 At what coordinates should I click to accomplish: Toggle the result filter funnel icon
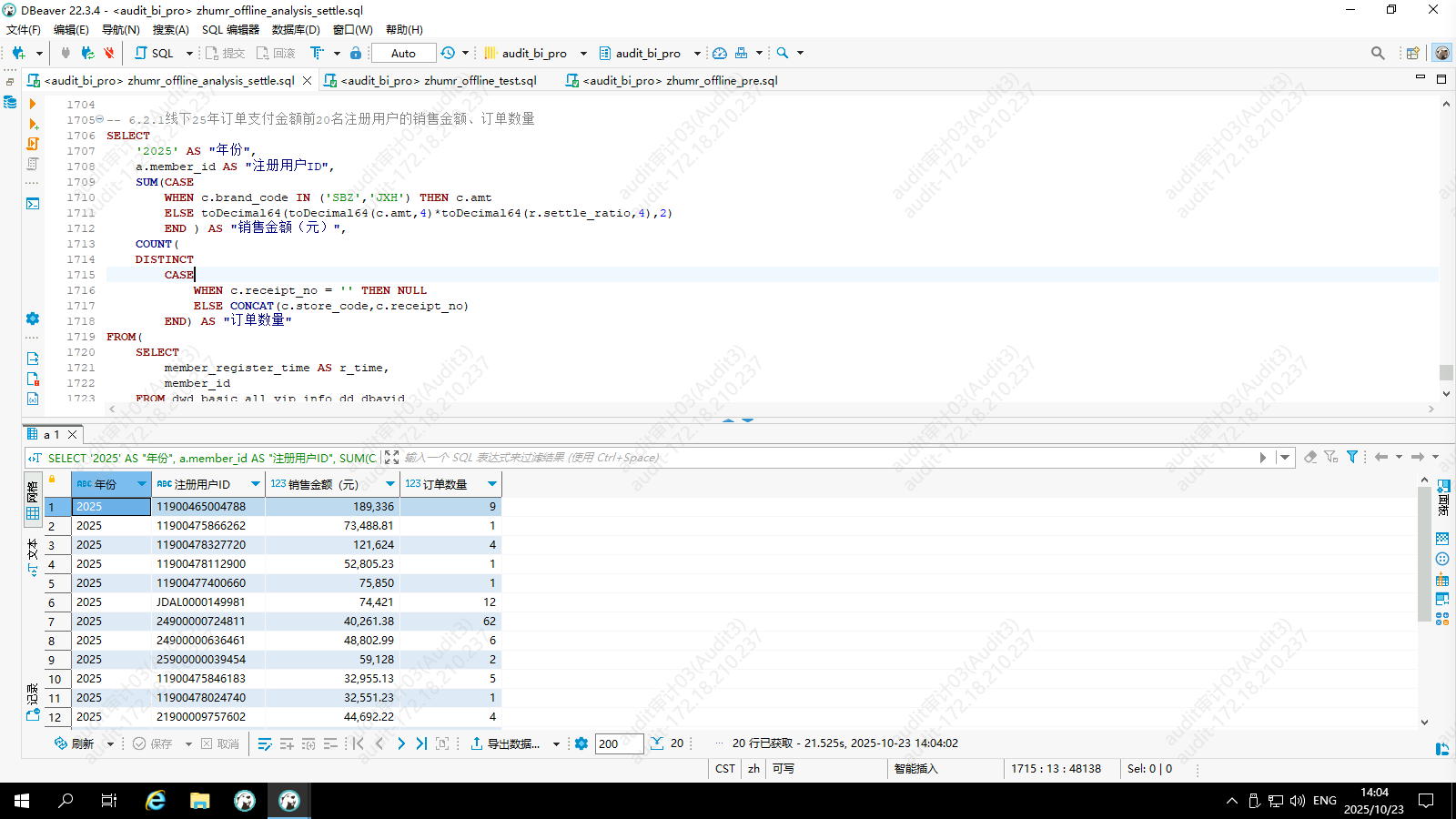coord(1352,457)
